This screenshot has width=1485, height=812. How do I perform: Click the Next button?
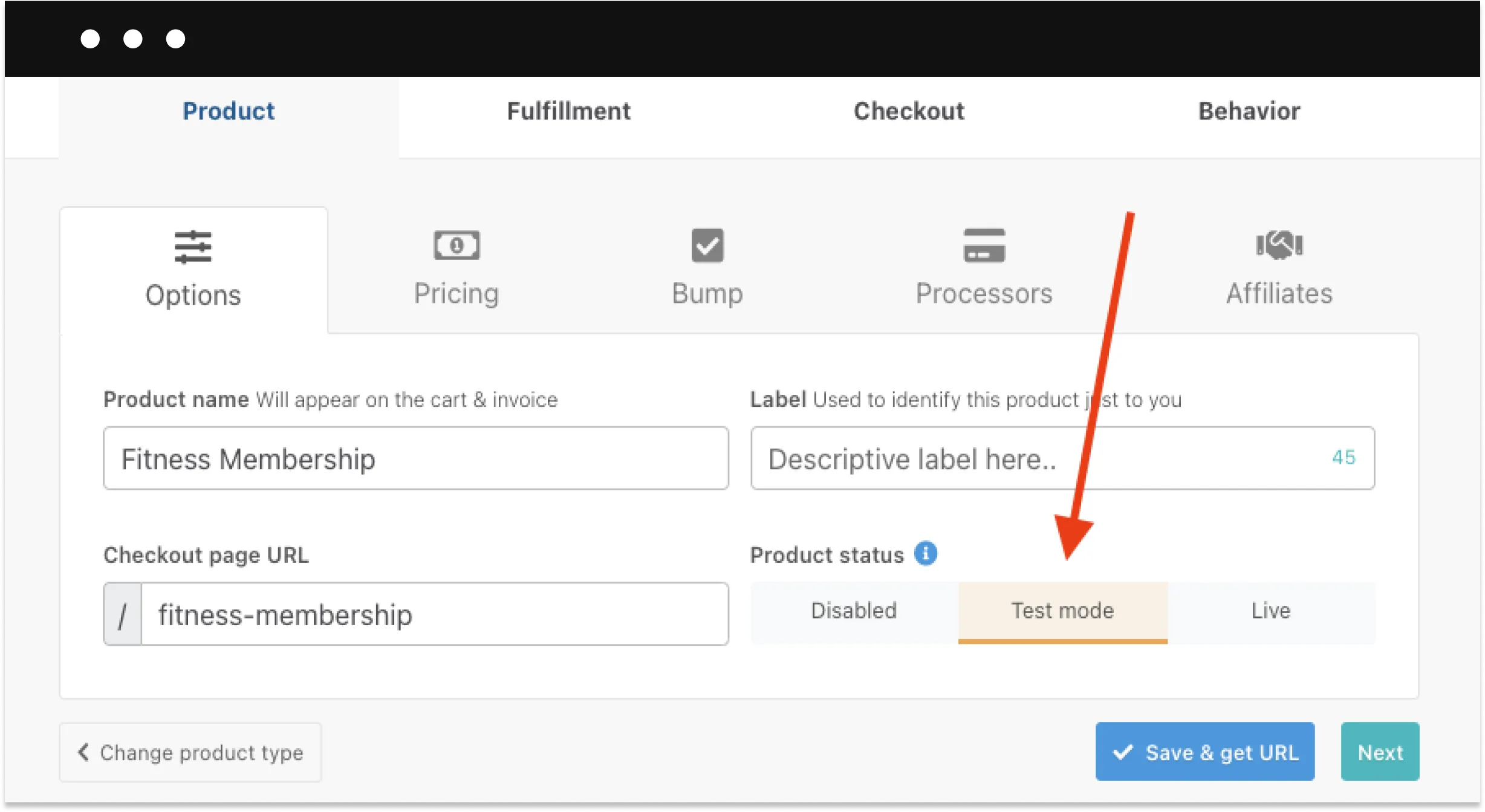(x=1380, y=752)
